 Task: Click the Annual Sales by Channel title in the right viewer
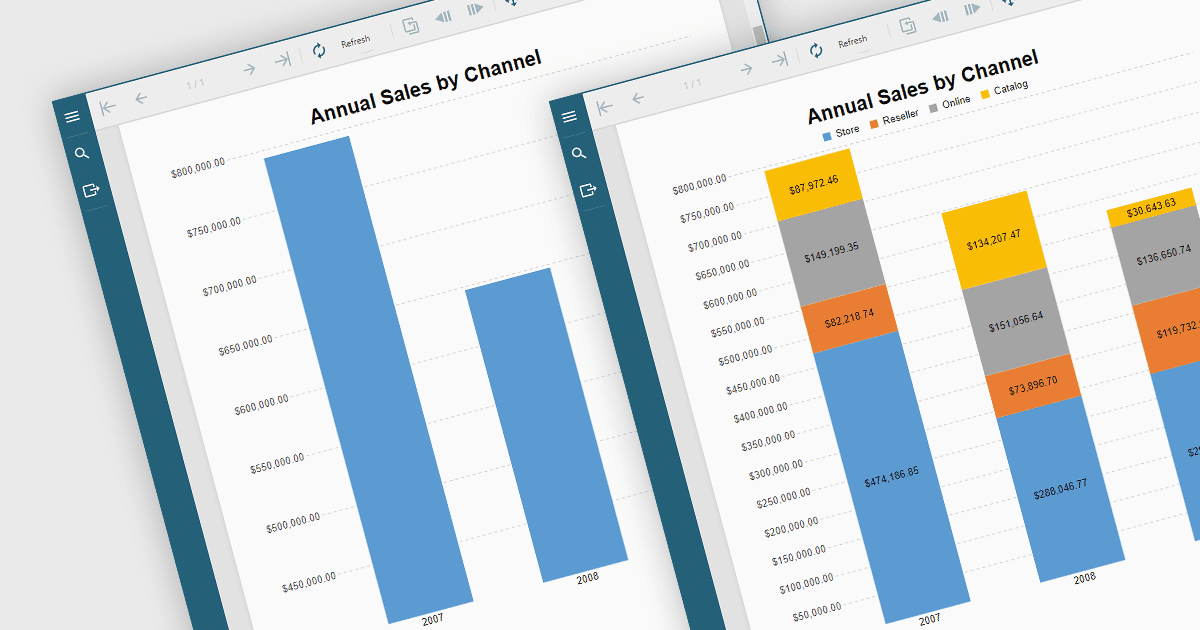[x=922, y=86]
